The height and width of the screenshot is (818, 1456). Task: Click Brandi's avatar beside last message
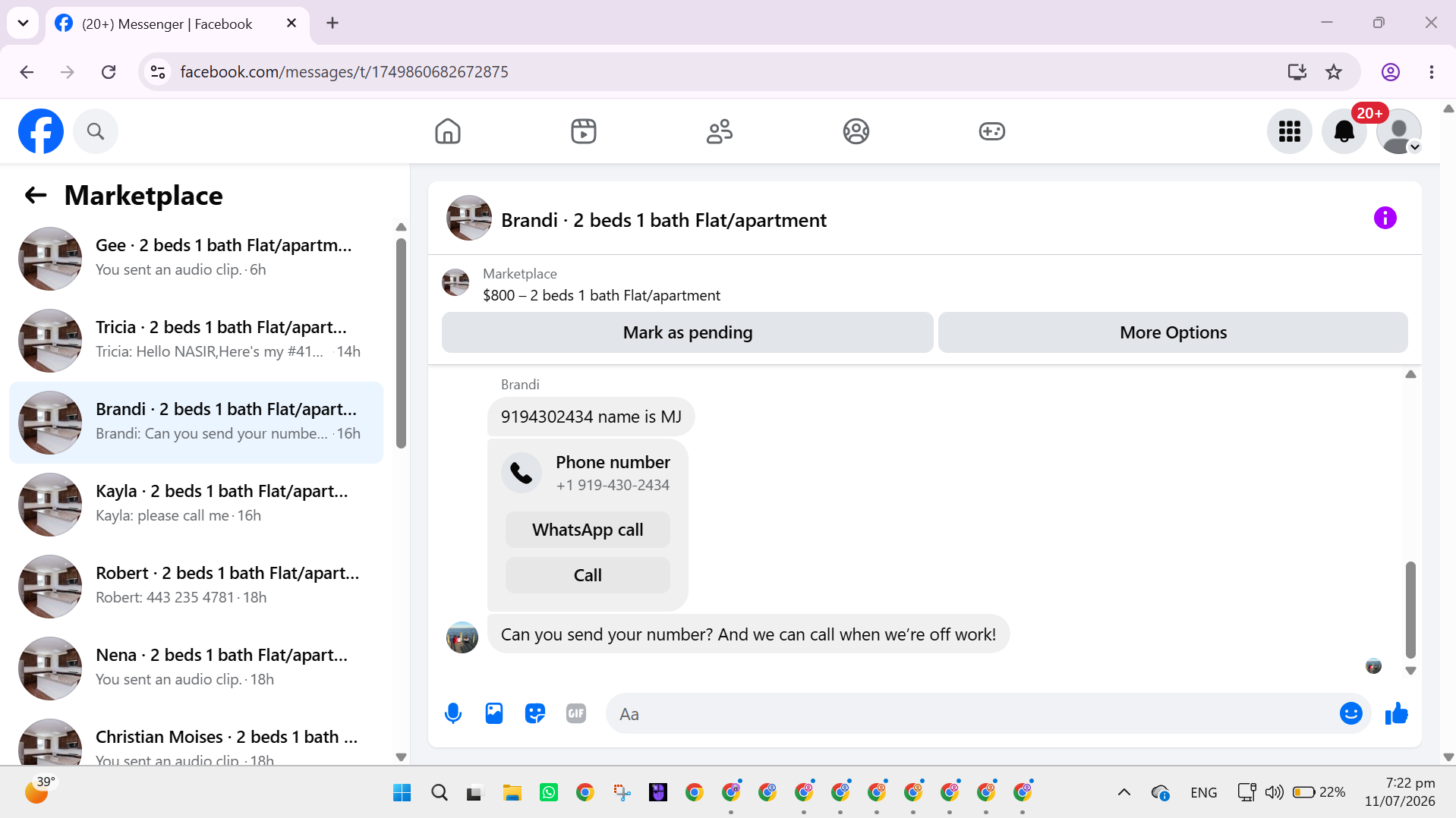(462, 637)
